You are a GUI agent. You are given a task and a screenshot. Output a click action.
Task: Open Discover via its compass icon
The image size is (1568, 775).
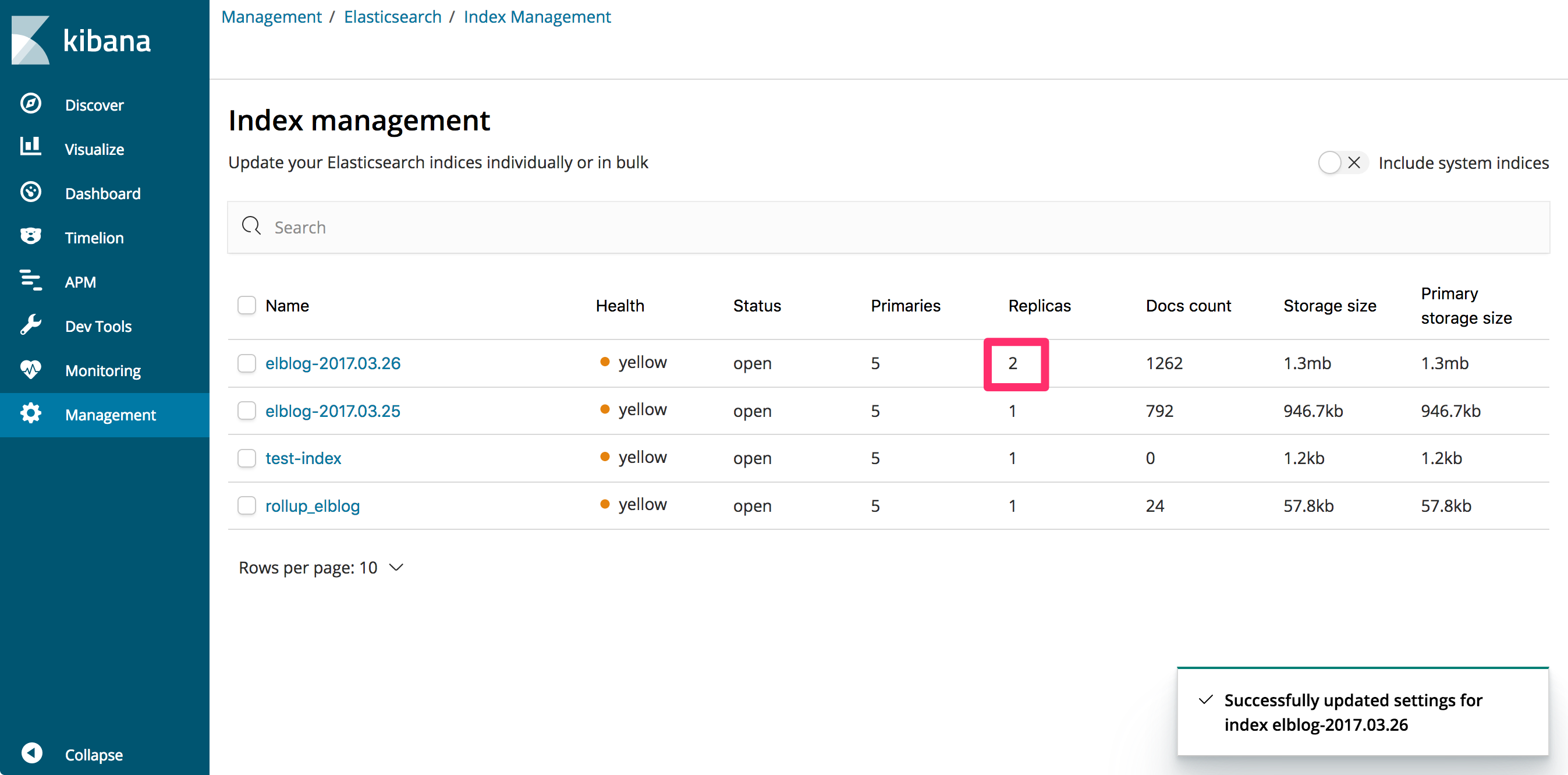(30, 104)
